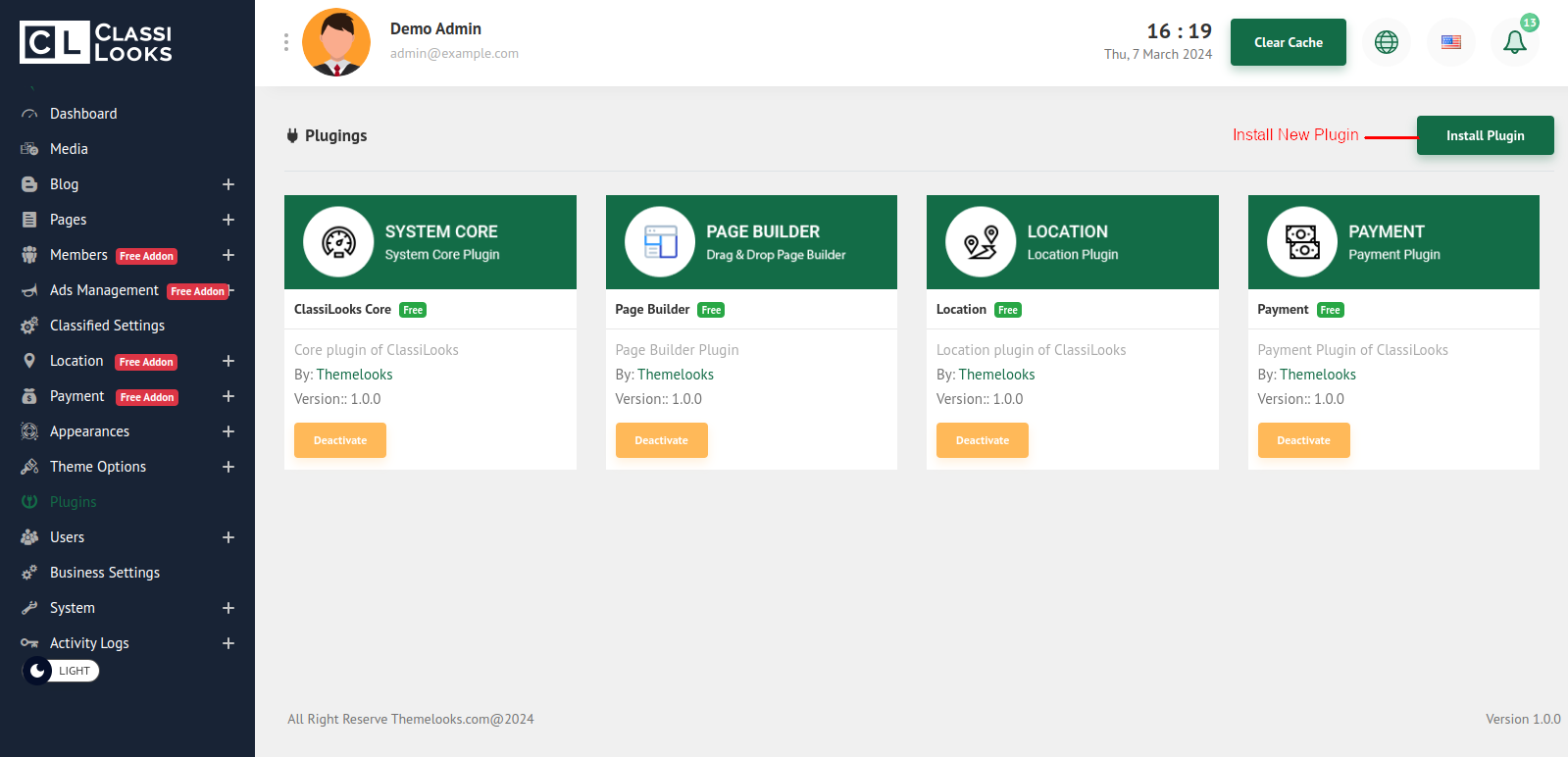This screenshot has height=757, width=1568.
Task: Click the notification bell icon
Action: click(x=1514, y=42)
